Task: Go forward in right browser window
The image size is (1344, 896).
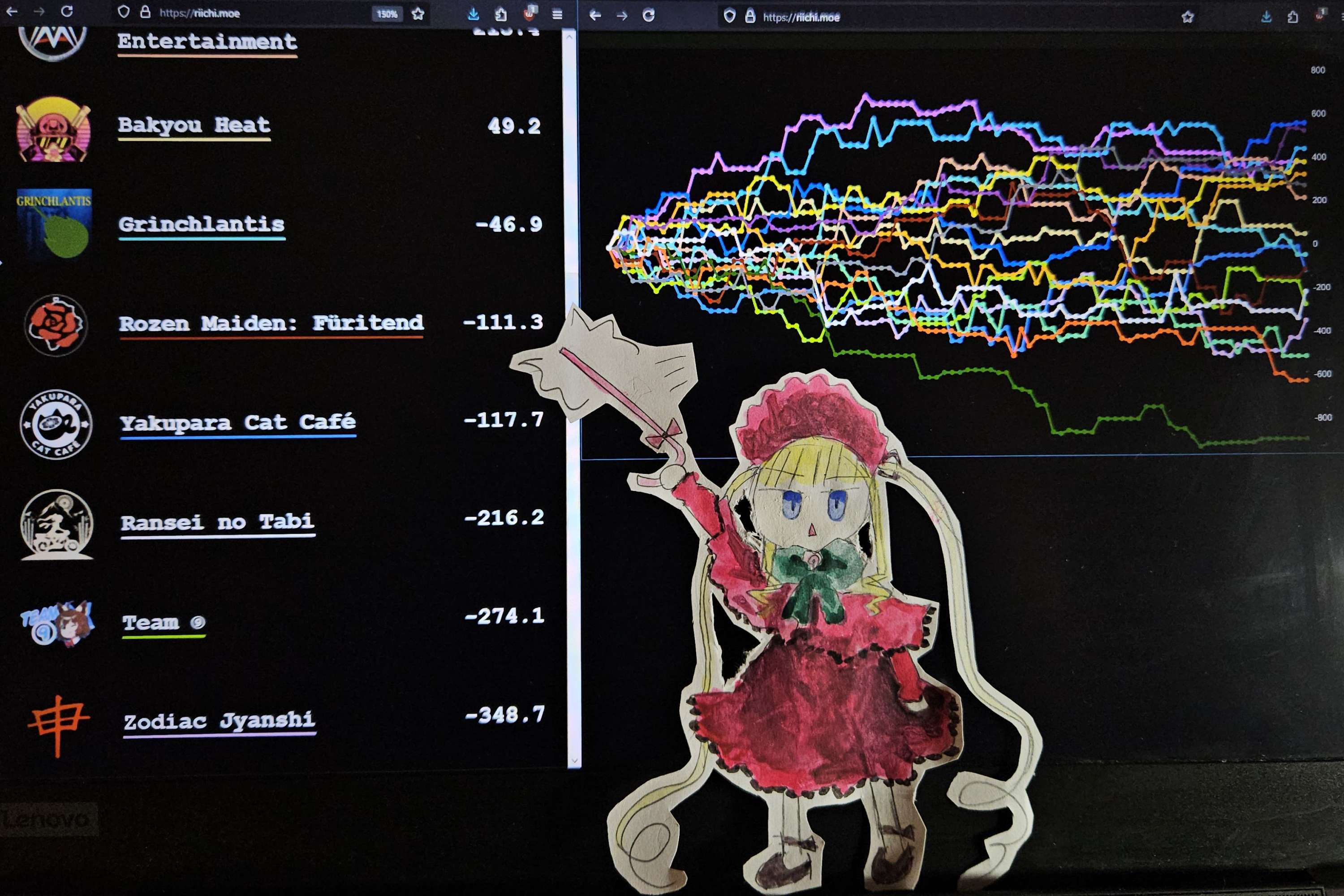Action: 622,16
